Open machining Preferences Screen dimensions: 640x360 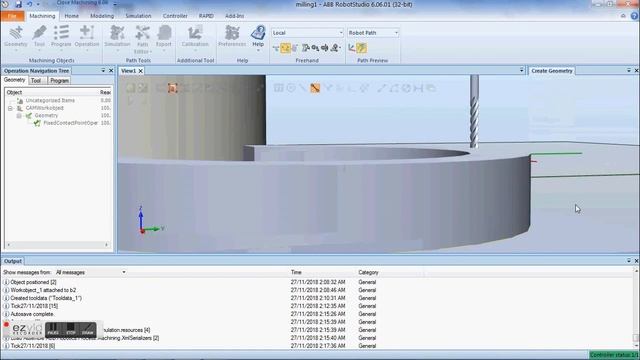(x=232, y=36)
